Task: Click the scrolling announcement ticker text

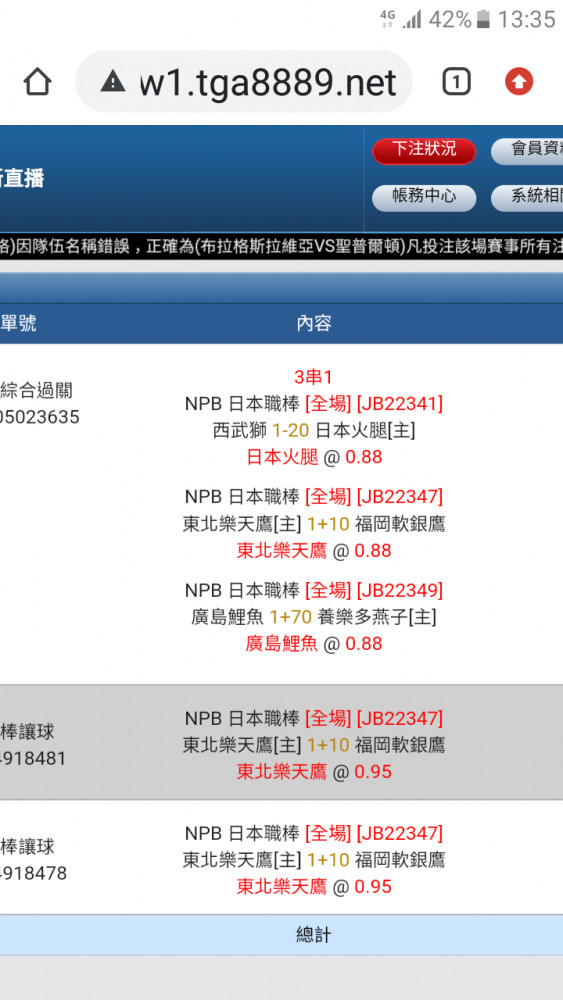Action: click(281, 246)
